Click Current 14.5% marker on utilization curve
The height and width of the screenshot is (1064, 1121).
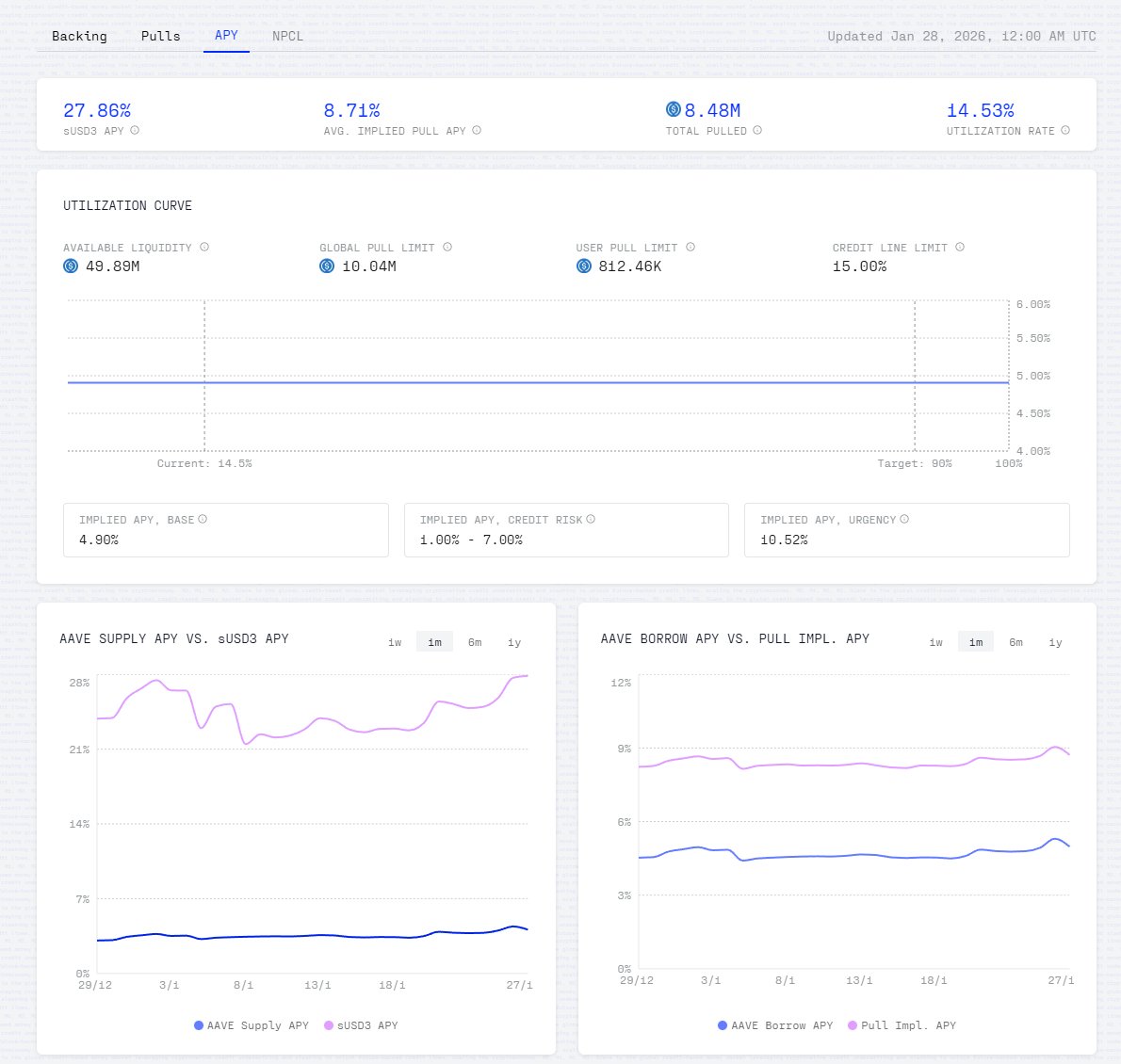(x=204, y=463)
